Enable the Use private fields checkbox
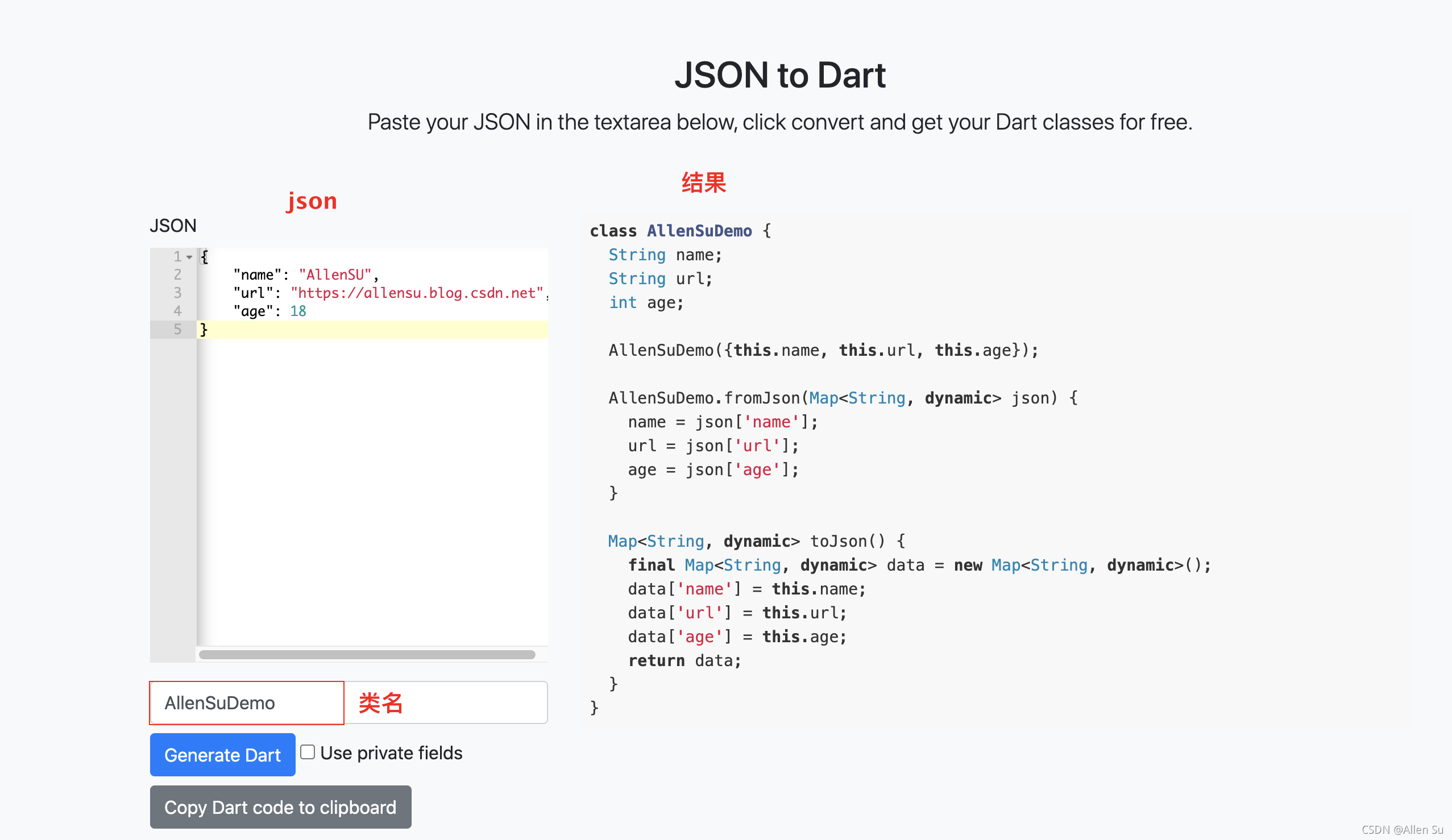The width and height of the screenshot is (1452, 840). (308, 752)
